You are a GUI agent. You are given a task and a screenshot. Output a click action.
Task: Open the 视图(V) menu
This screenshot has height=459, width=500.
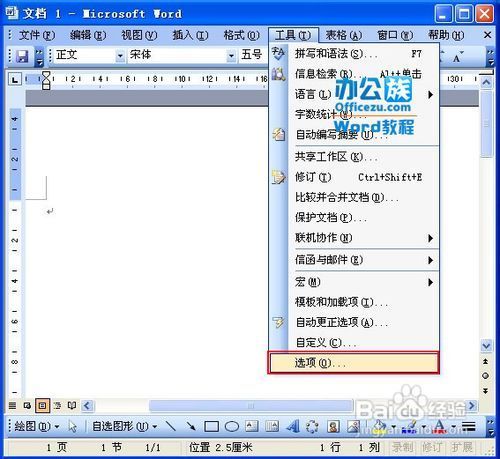click(139, 35)
